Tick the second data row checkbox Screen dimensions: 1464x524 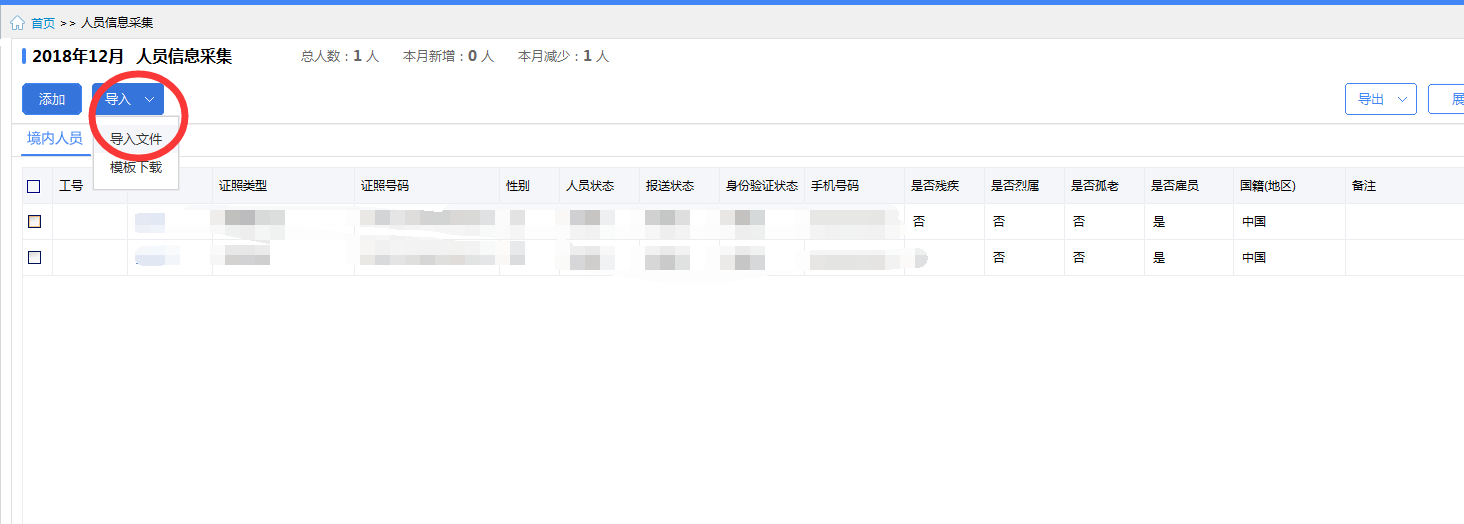pyautogui.click(x=34, y=257)
